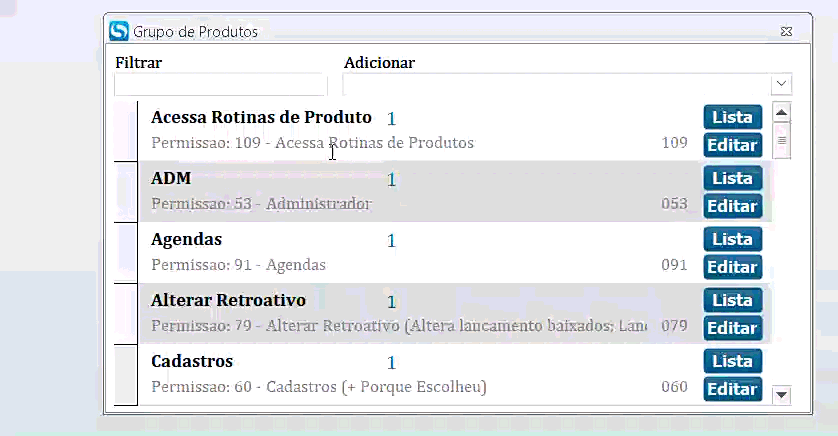Open Lista for Cadastros
The width and height of the screenshot is (838, 436).
732,361
